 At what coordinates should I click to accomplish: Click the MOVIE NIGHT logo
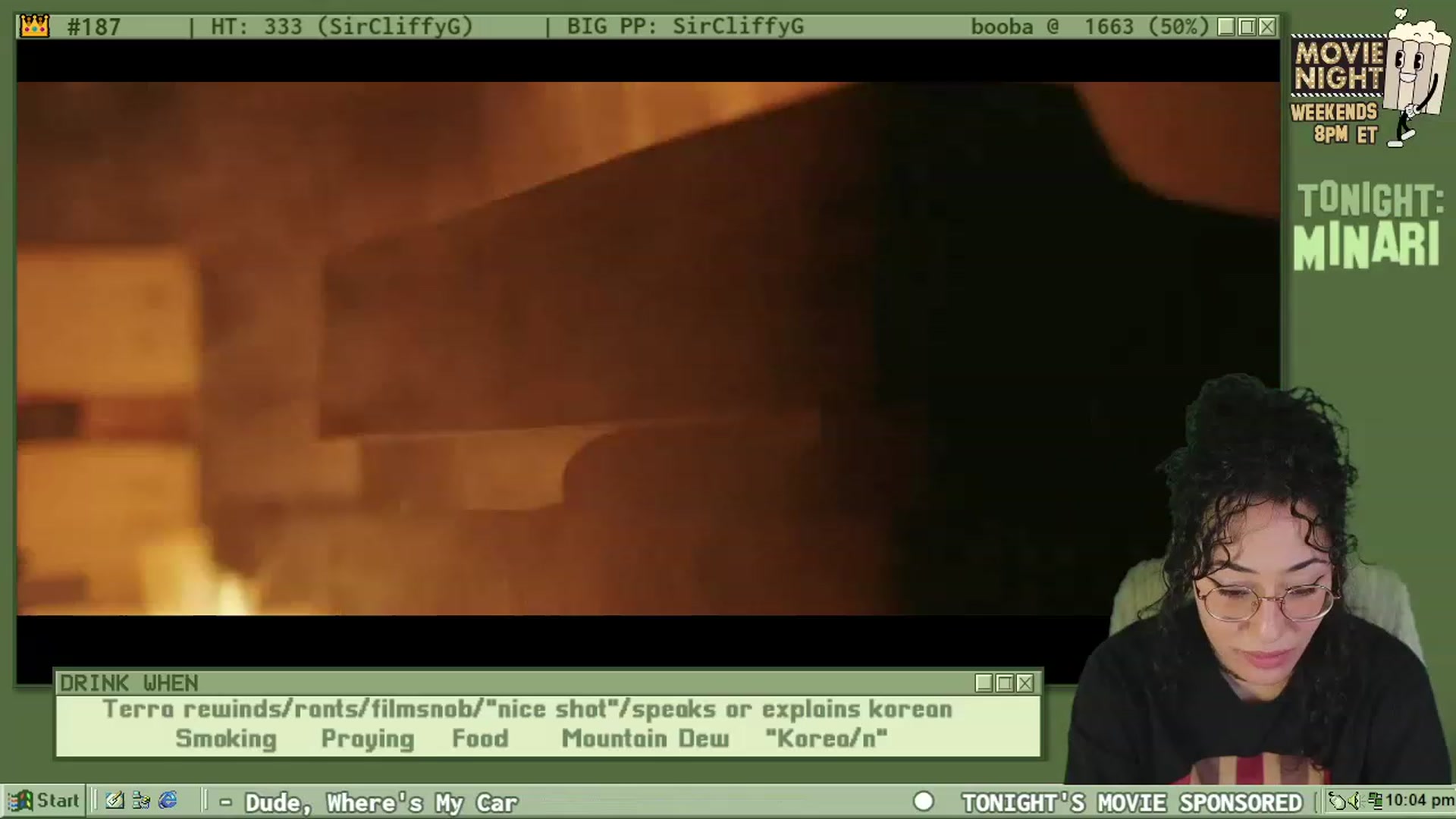(x=1338, y=66)
